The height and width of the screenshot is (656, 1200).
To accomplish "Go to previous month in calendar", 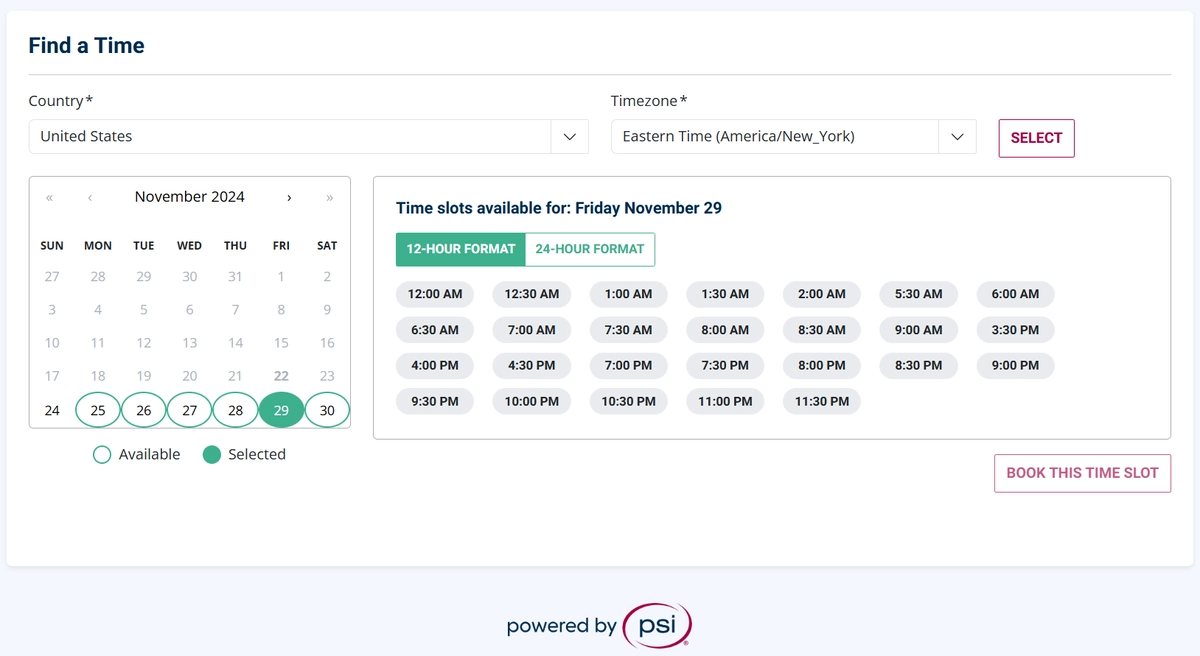I will [x=90, y=198].
